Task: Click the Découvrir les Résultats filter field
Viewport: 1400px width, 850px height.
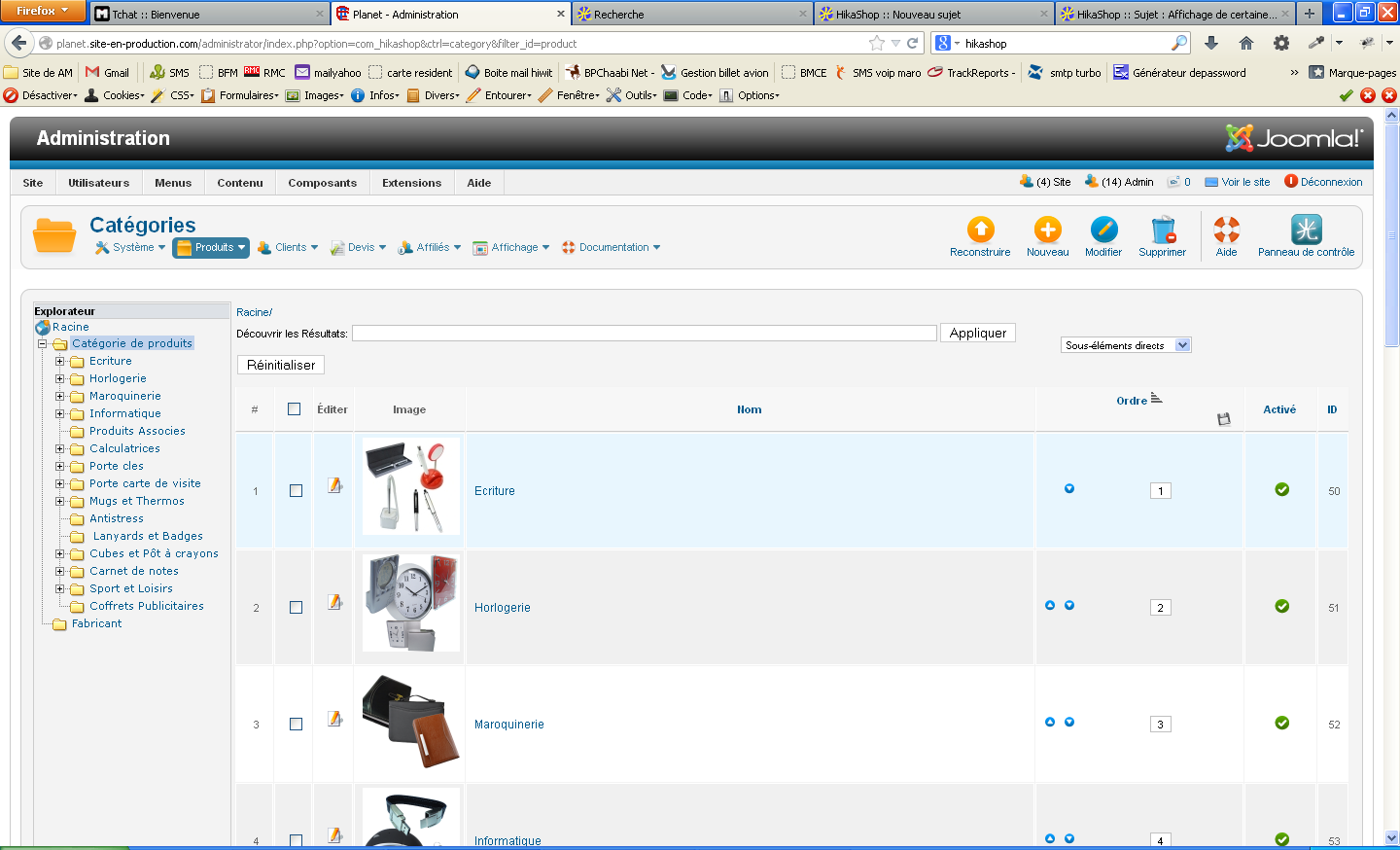Action: 645,333
